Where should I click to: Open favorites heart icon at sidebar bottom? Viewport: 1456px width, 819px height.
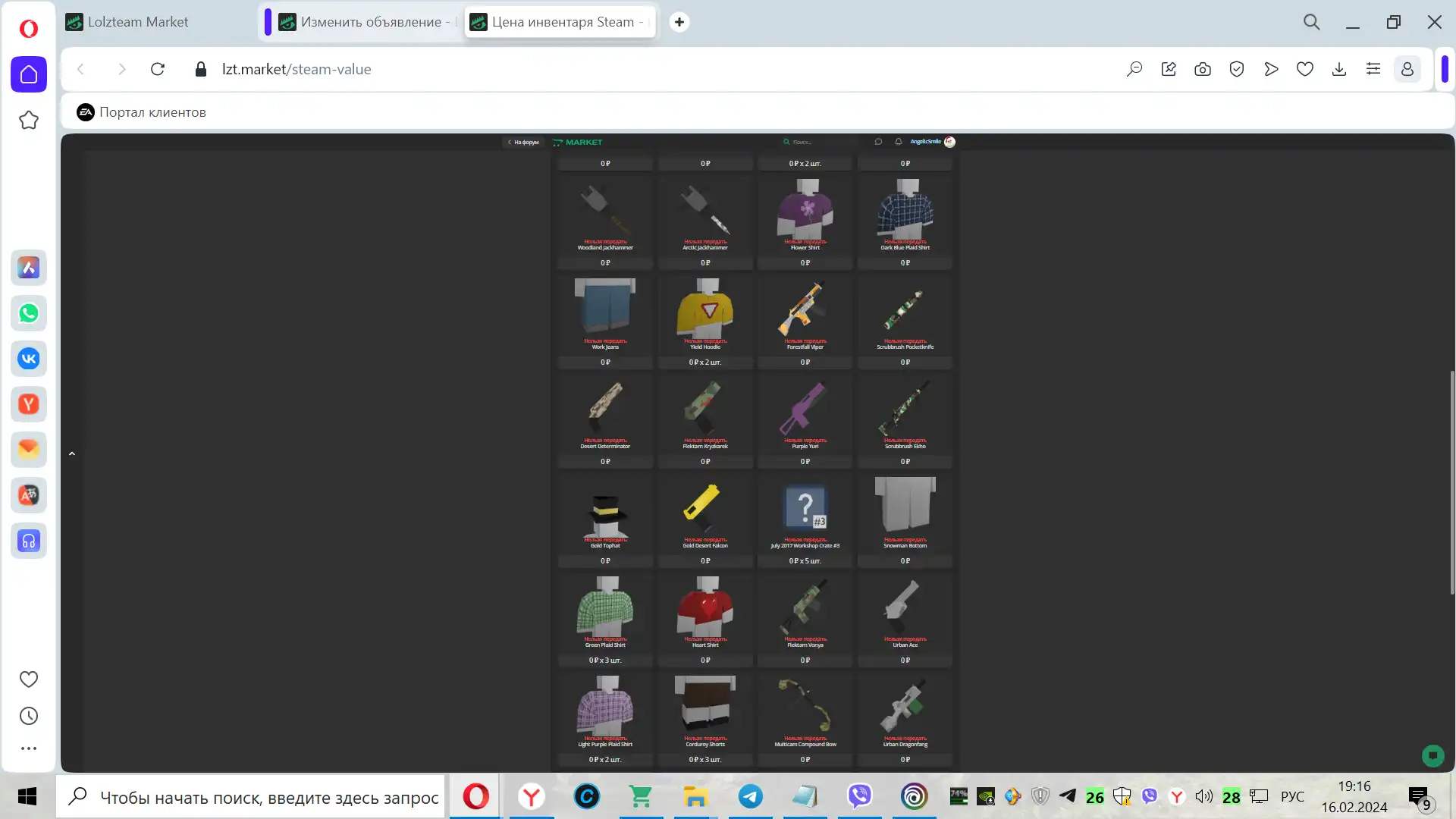(29, 679)
